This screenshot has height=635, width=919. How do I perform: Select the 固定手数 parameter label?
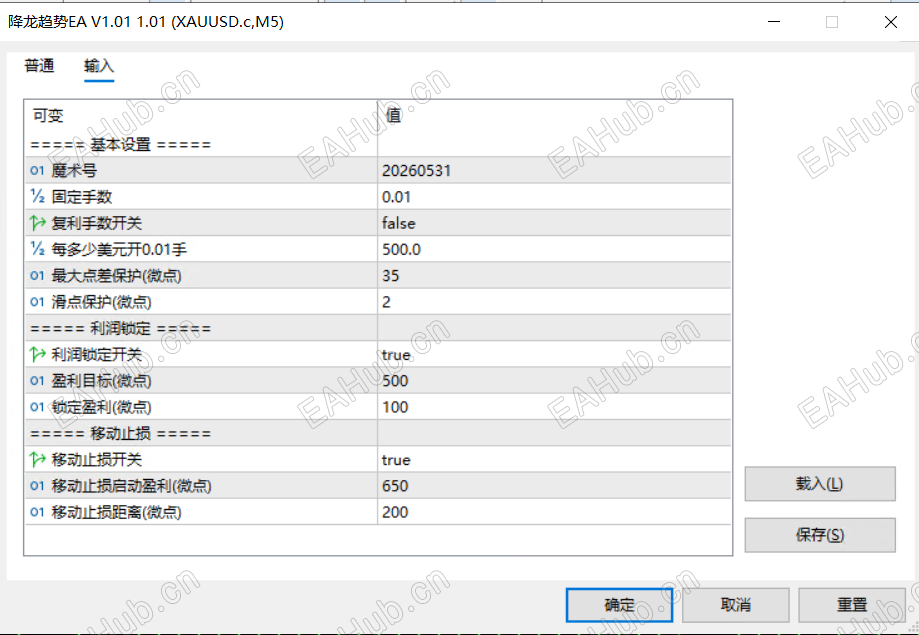[x=82, y=197]
